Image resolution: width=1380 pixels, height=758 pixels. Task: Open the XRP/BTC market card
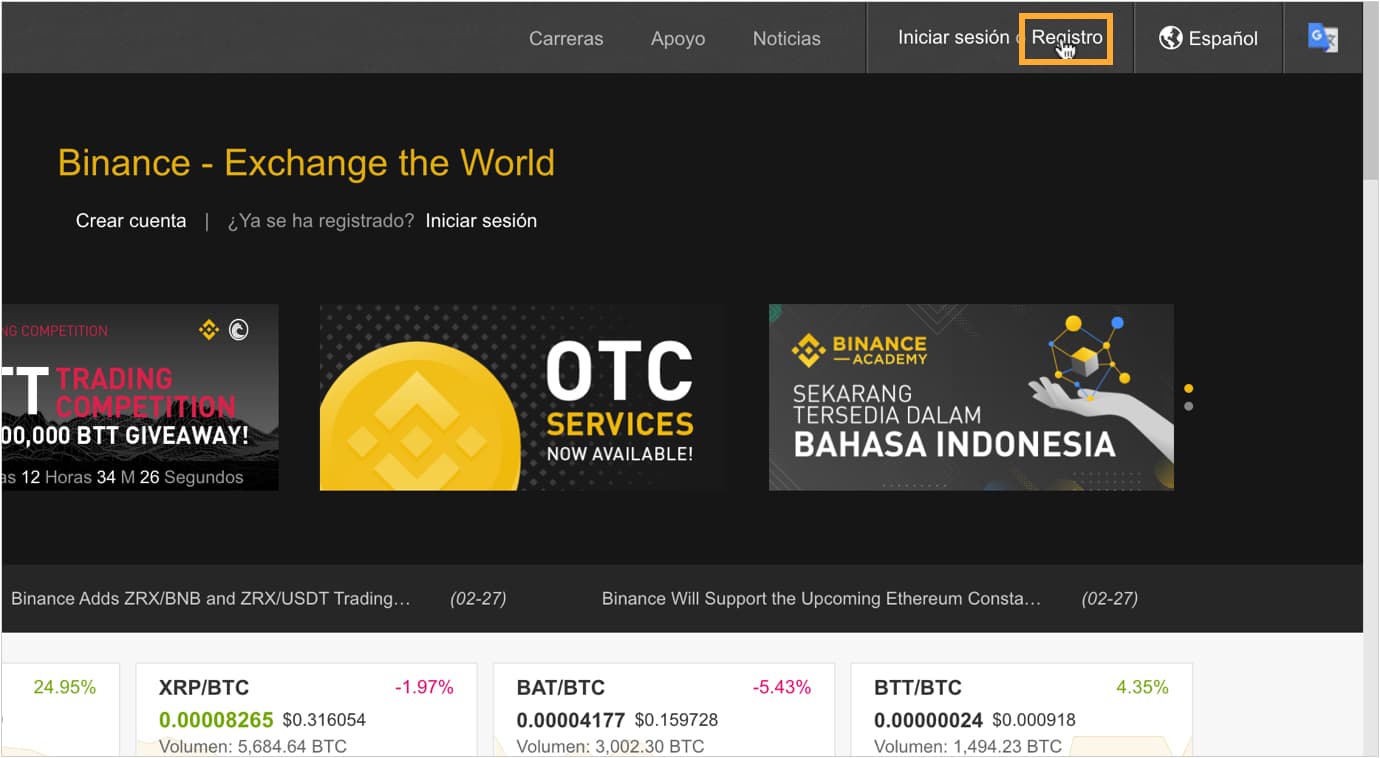(306, 710)
